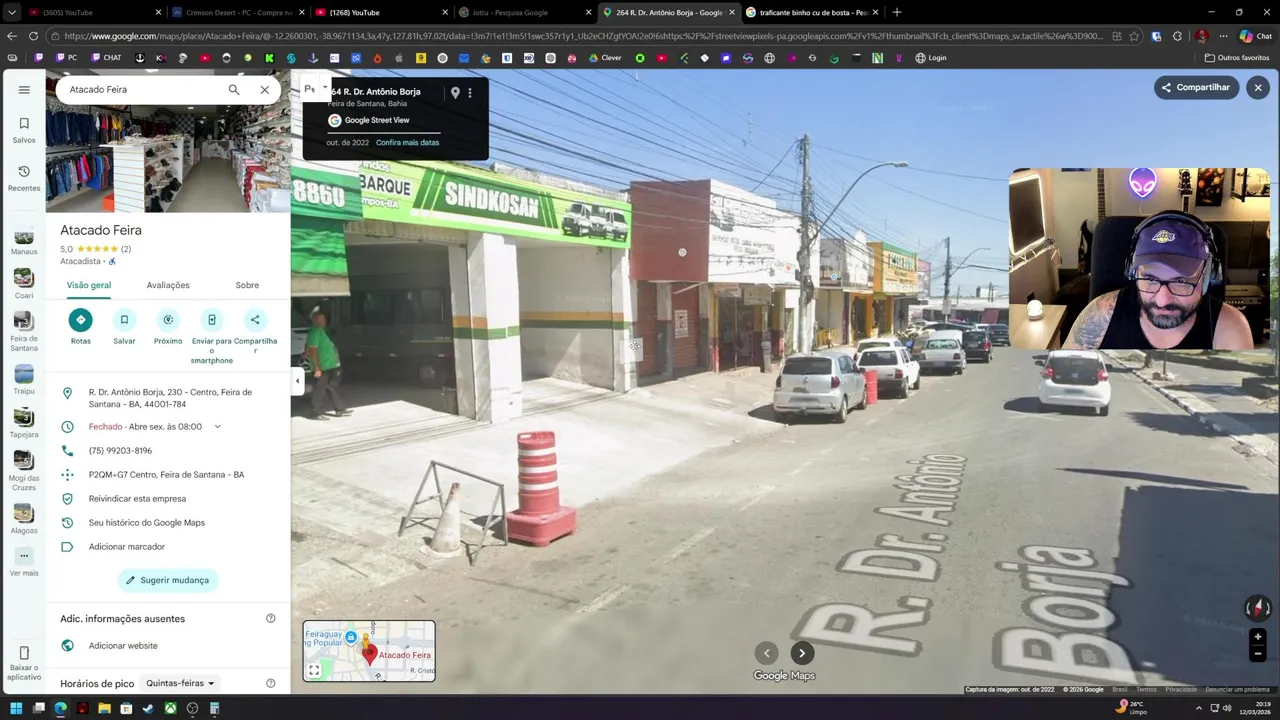Expand the opening hours chevron
1280x720 pixels.
coord(217,427)
